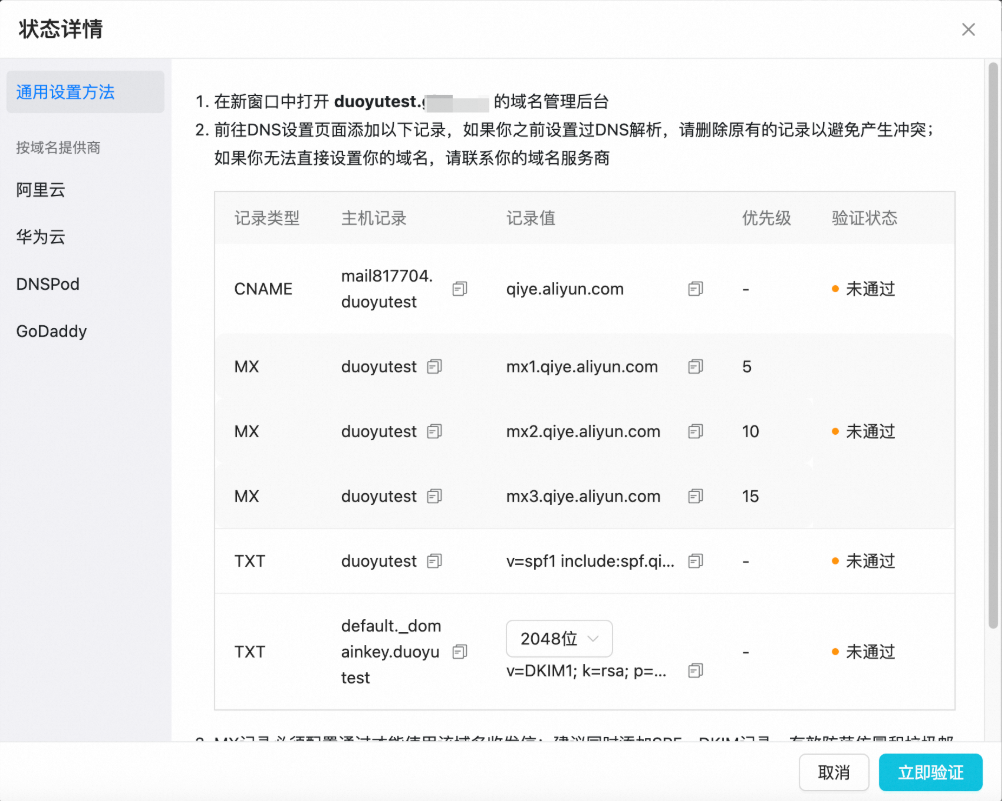The width and height of the screenshot is (1002, 801).
Task: Click the mx2.qiye.aliyun.com value text
Action: point(583,432)
